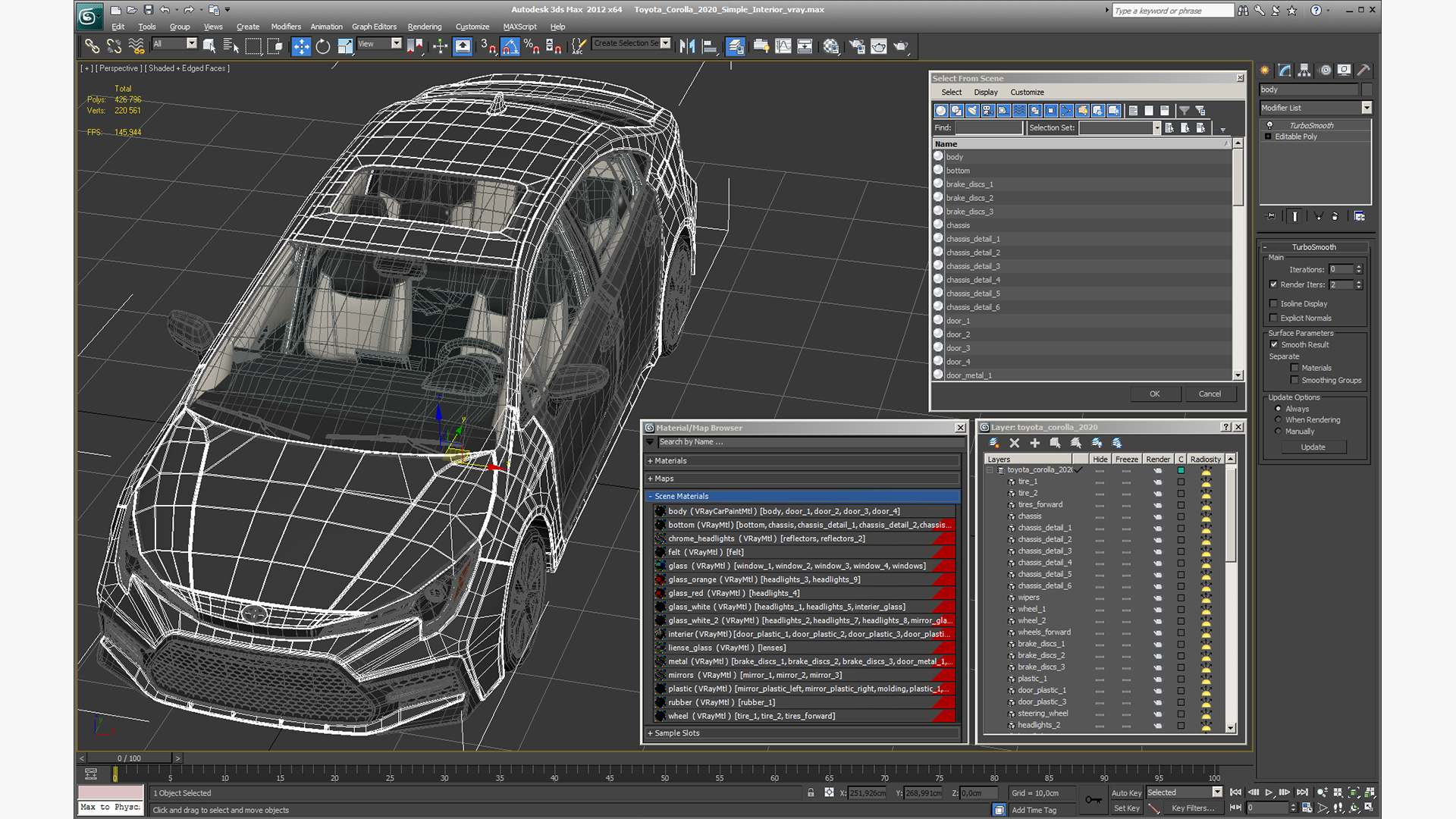The height and width of the screenshot is (819, 1456).
Task: Toggle the Render Iters checkbox
Action: 1274,284
